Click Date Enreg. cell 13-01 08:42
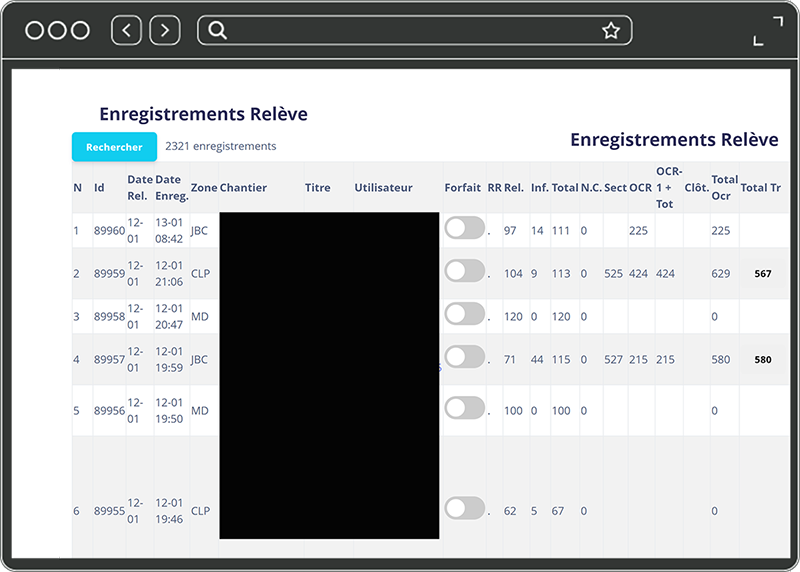This screenshot has height=572, width=800. click(169, 231)
